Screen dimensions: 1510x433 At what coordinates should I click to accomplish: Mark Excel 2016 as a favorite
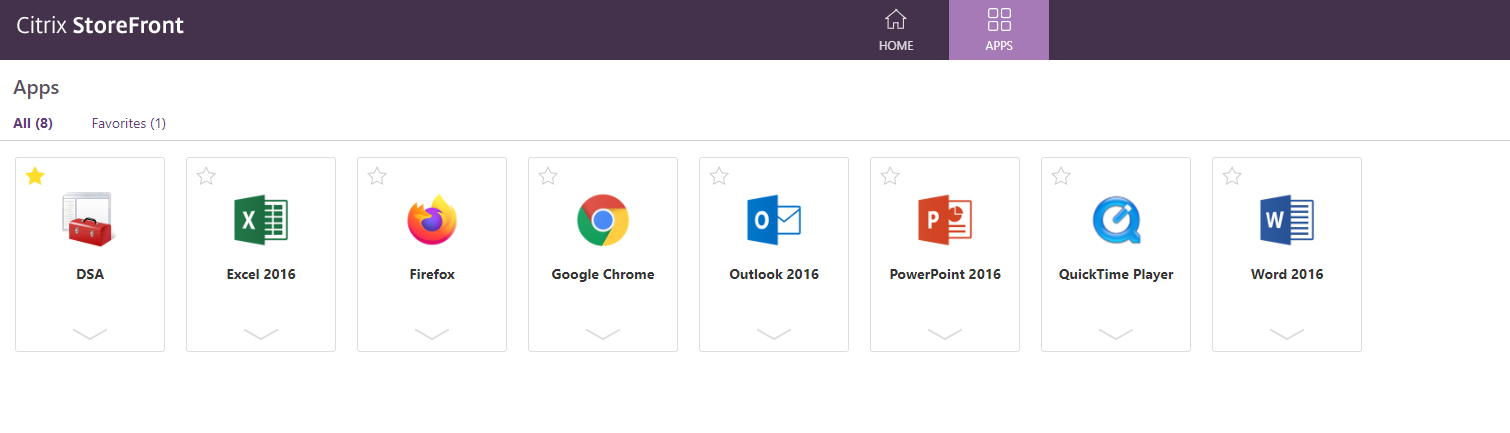tap(206, 176)
